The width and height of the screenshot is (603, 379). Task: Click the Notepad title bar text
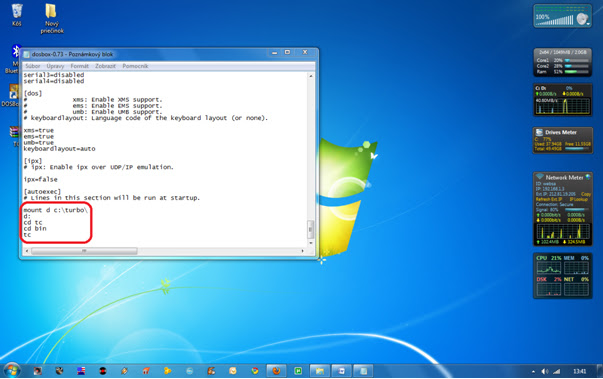[72, 55]
